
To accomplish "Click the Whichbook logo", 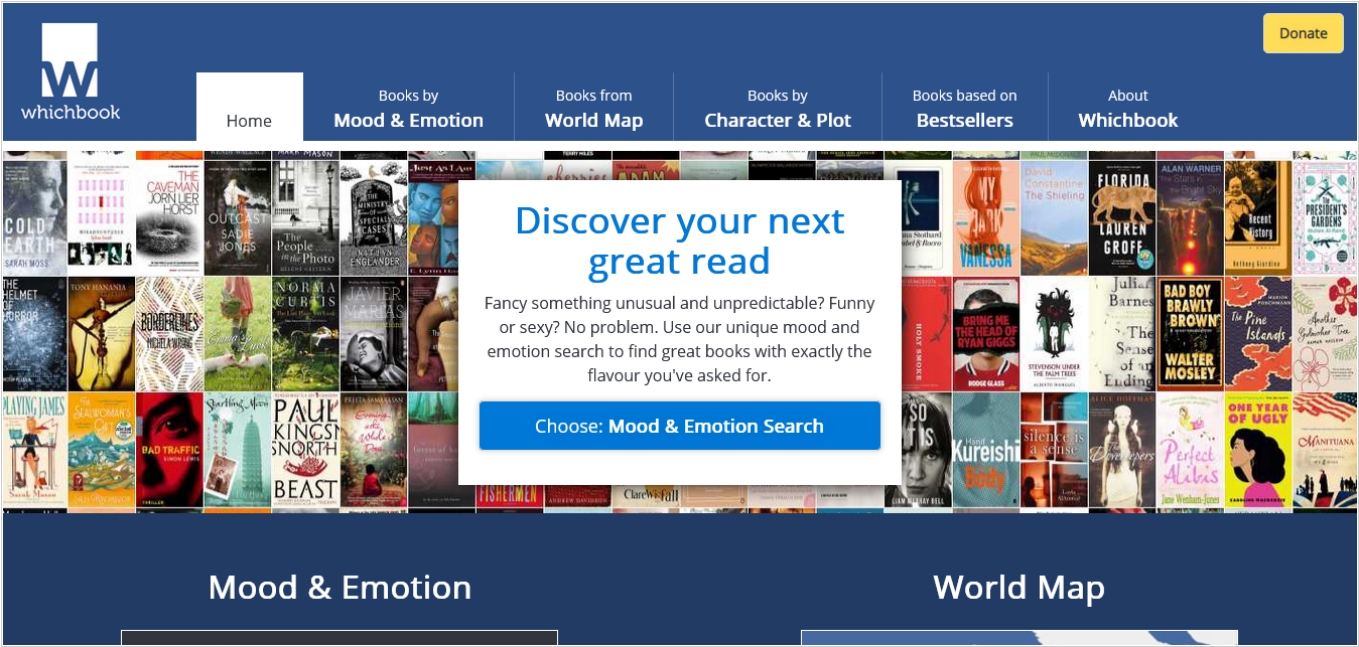I will [x=70, y=73].
